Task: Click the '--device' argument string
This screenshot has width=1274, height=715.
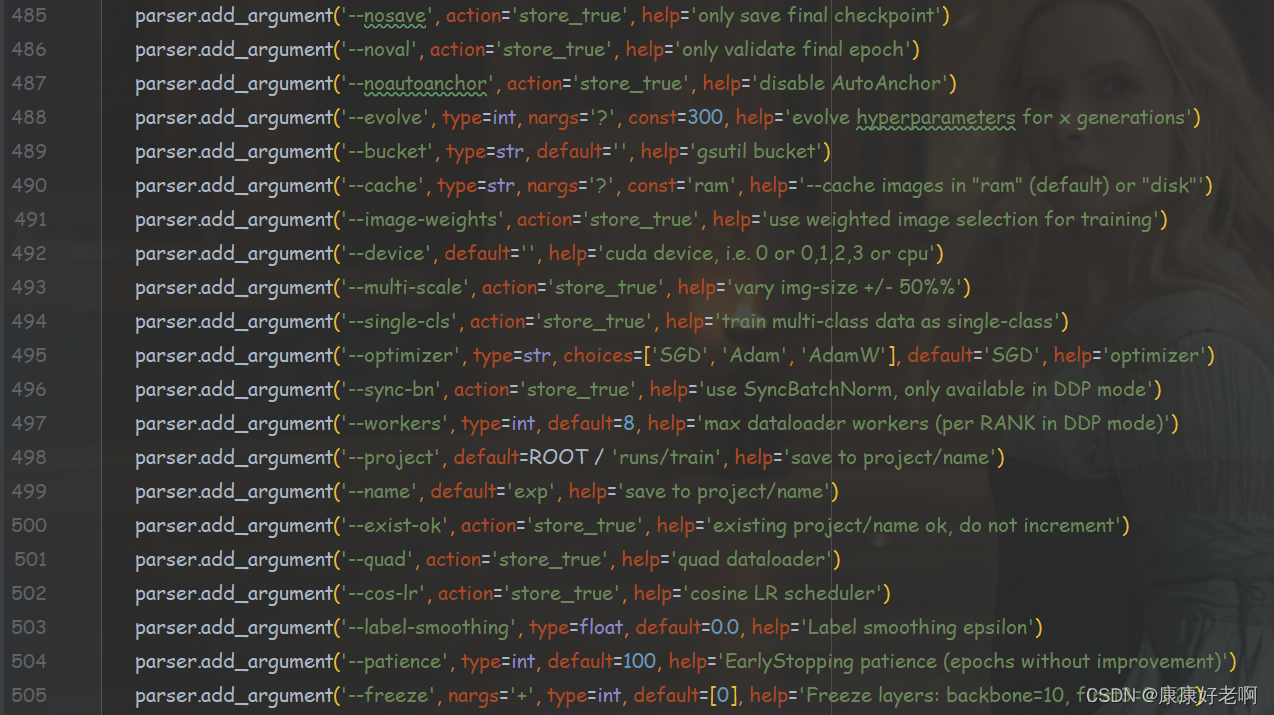Action: pos(386,253)
